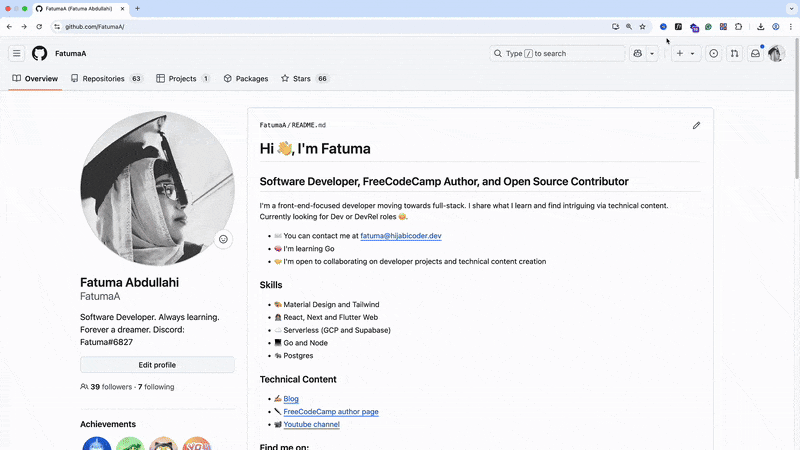Open the notifications inbox icon

tap(755, 53)
